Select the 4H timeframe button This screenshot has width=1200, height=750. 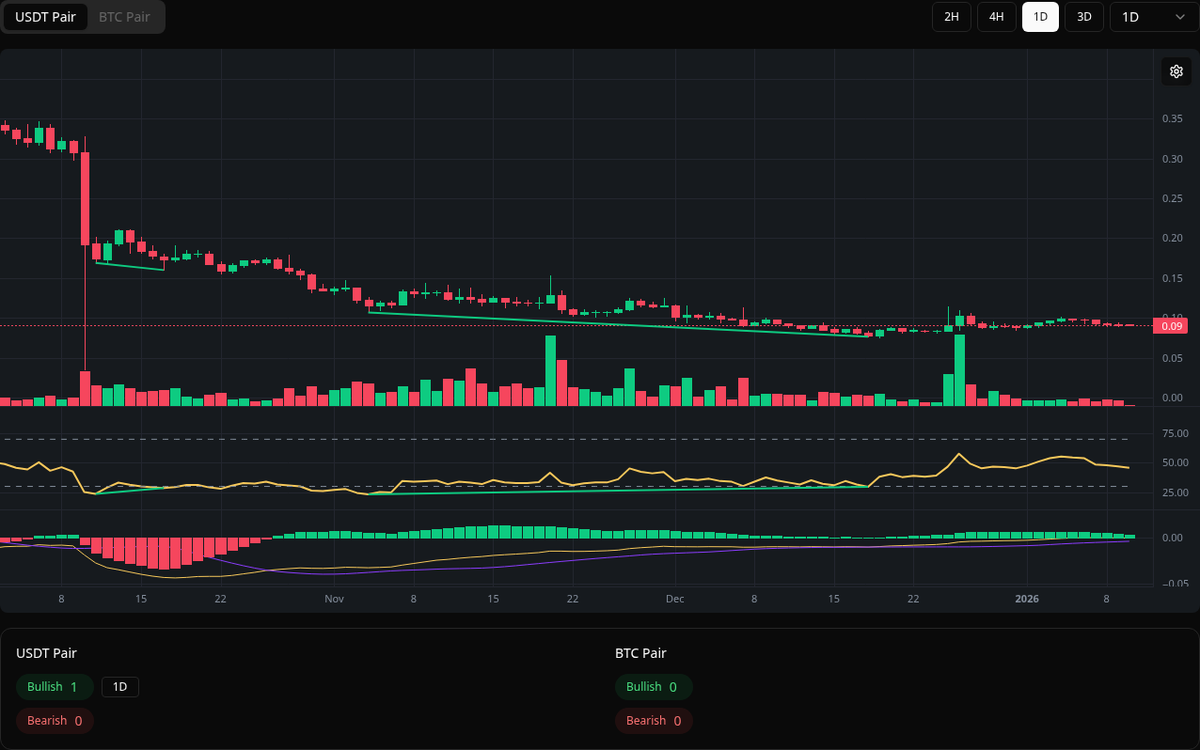pyautogui.click(x=996, y=17)
